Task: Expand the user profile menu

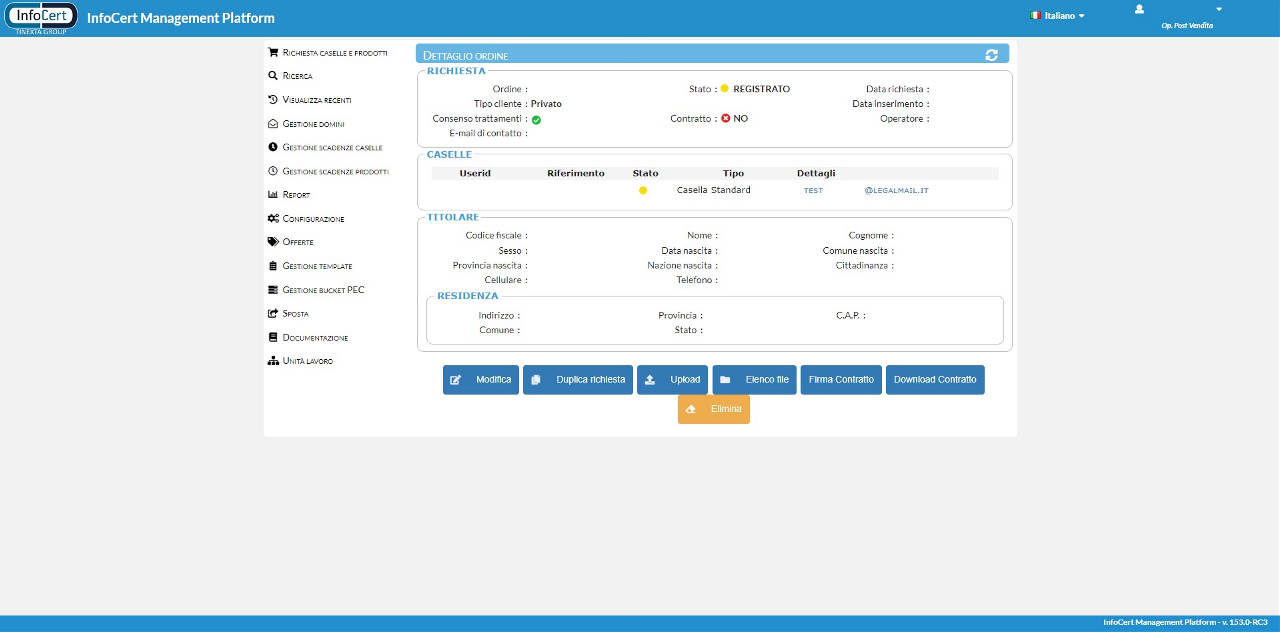Action: pos(1139,9)
